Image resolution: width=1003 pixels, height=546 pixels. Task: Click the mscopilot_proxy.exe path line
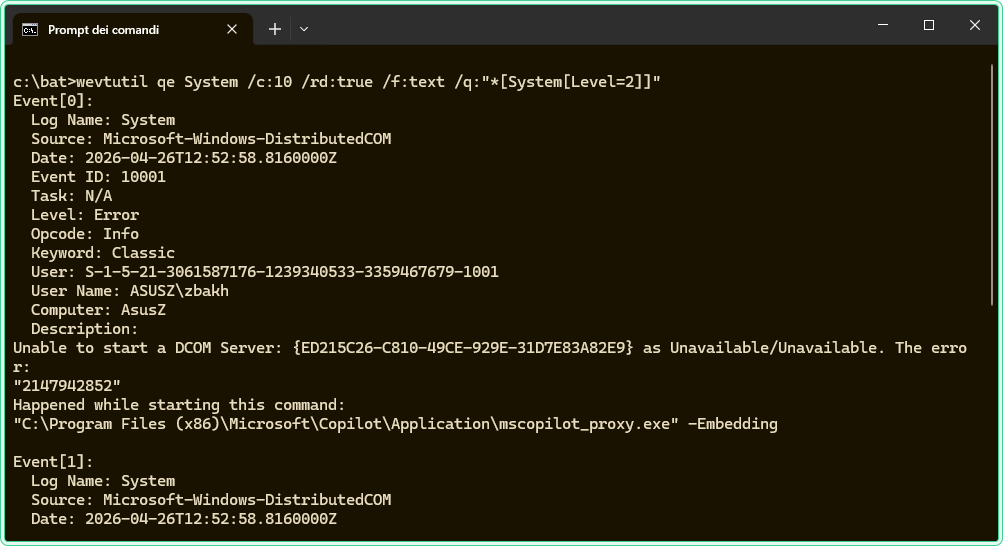pos(395,424)
